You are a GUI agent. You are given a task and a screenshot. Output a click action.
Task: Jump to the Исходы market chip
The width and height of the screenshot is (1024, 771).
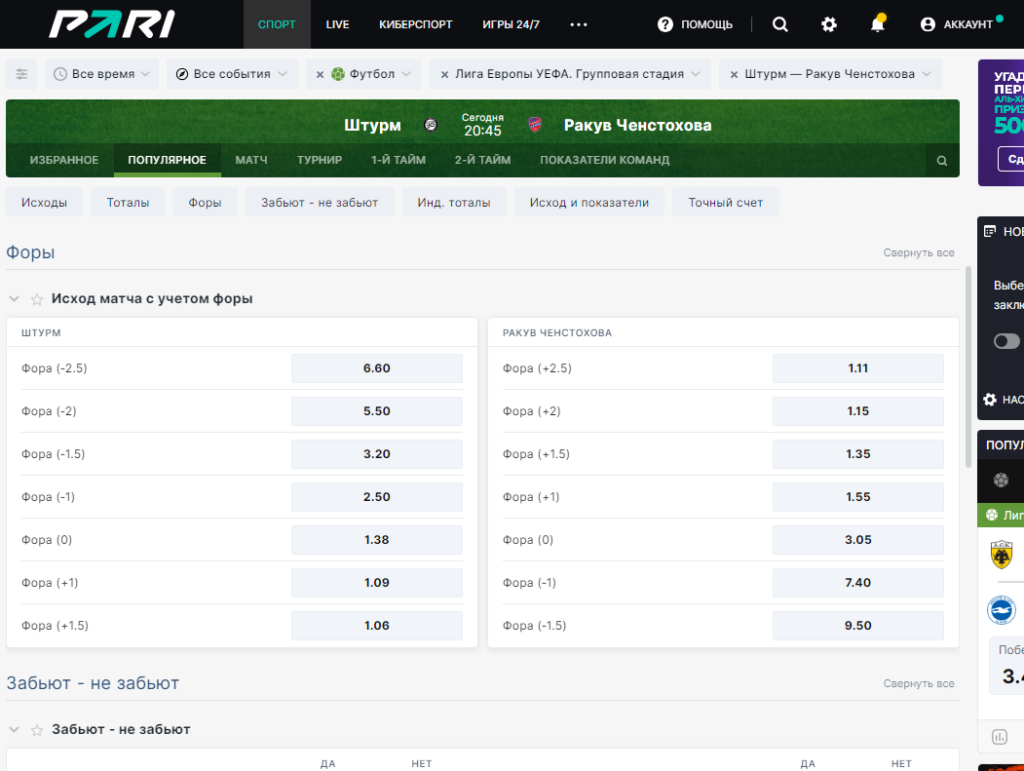[44, 202]
